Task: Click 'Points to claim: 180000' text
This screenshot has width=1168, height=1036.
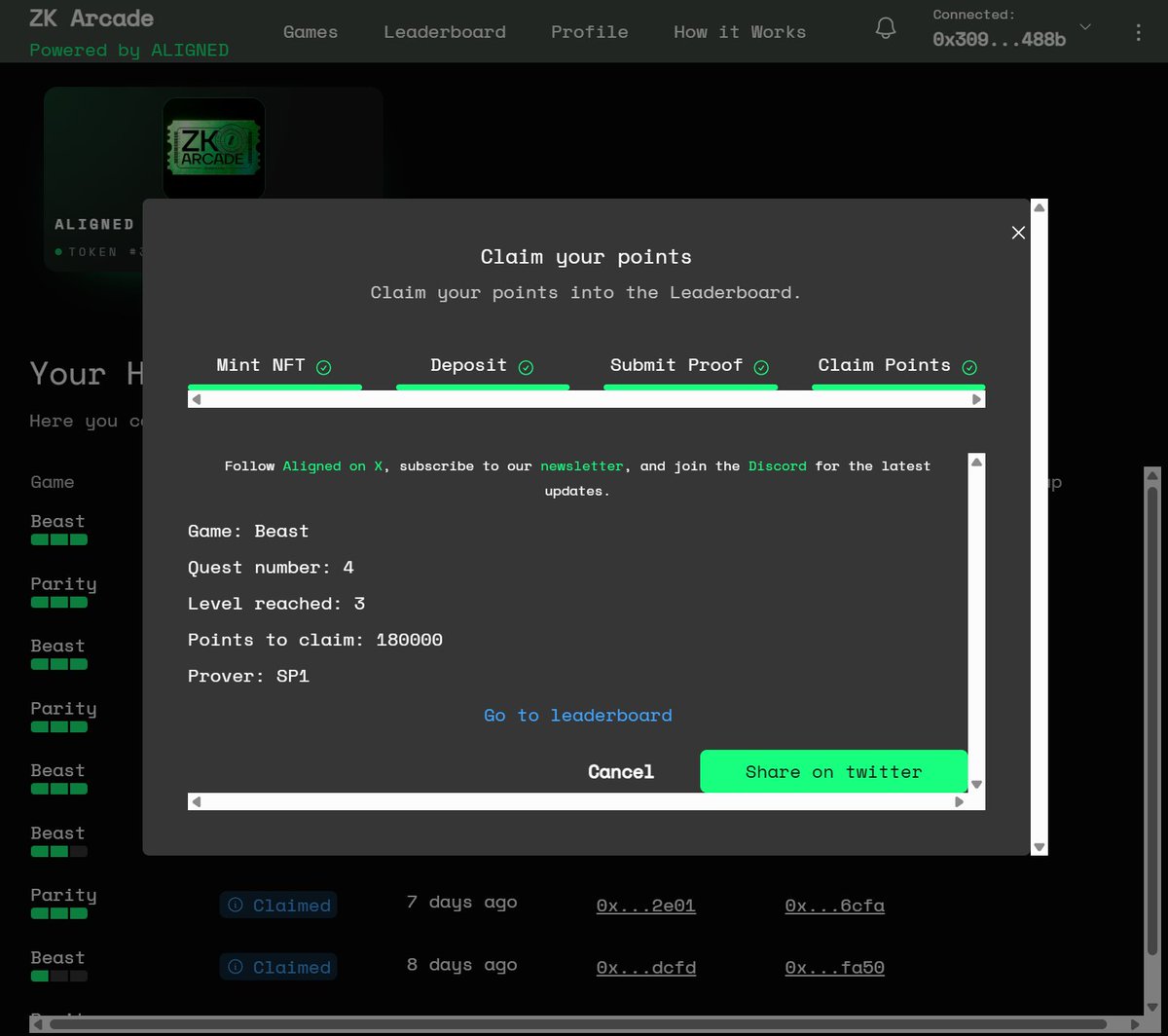Action: click(315, 640)
